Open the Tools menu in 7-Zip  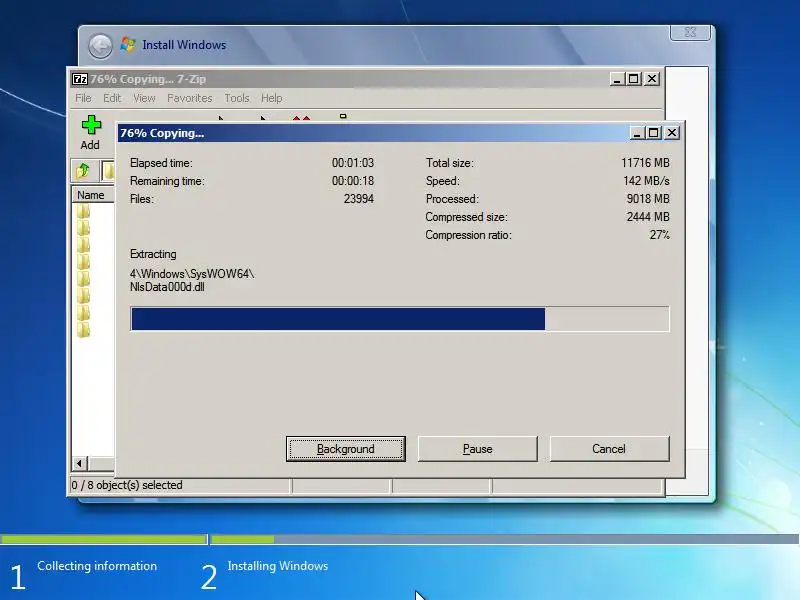point(237,98)
